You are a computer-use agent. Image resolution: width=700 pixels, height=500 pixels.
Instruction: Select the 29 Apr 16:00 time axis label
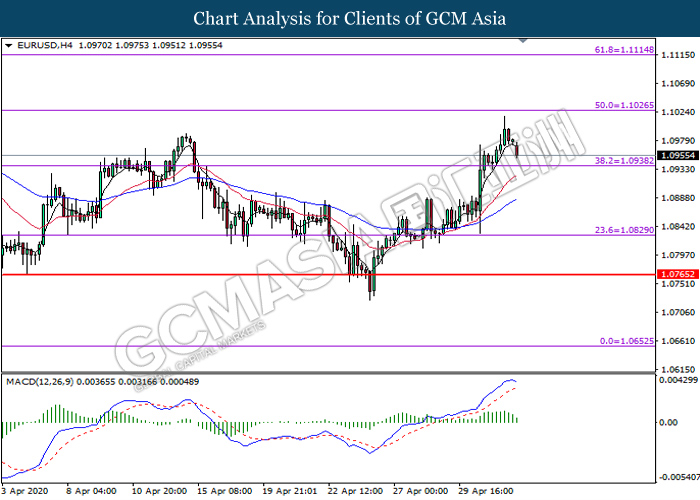click(x=487, y=491)
